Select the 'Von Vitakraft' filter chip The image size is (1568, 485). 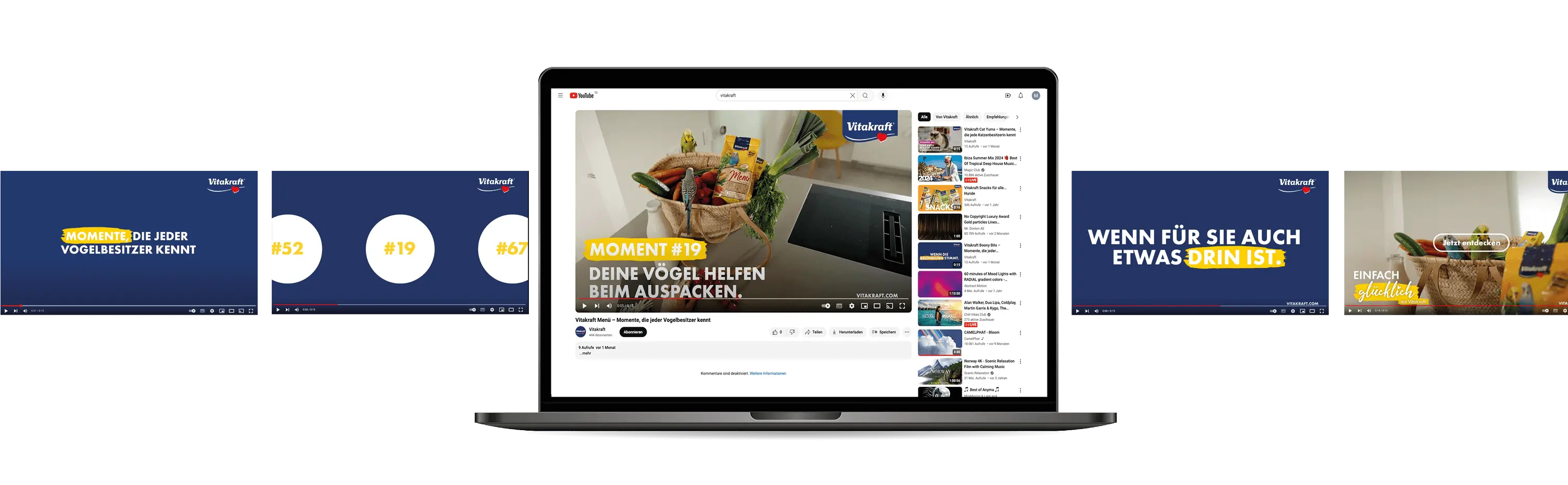point(946,117)
